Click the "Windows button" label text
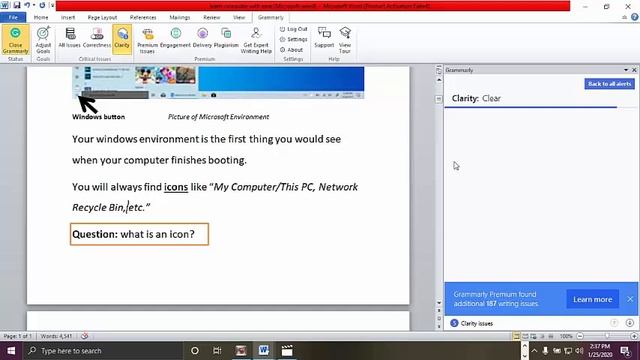Image resolution: width=640 pixels, height=360 pixels. pyautogui.click(x=98, y=117)
